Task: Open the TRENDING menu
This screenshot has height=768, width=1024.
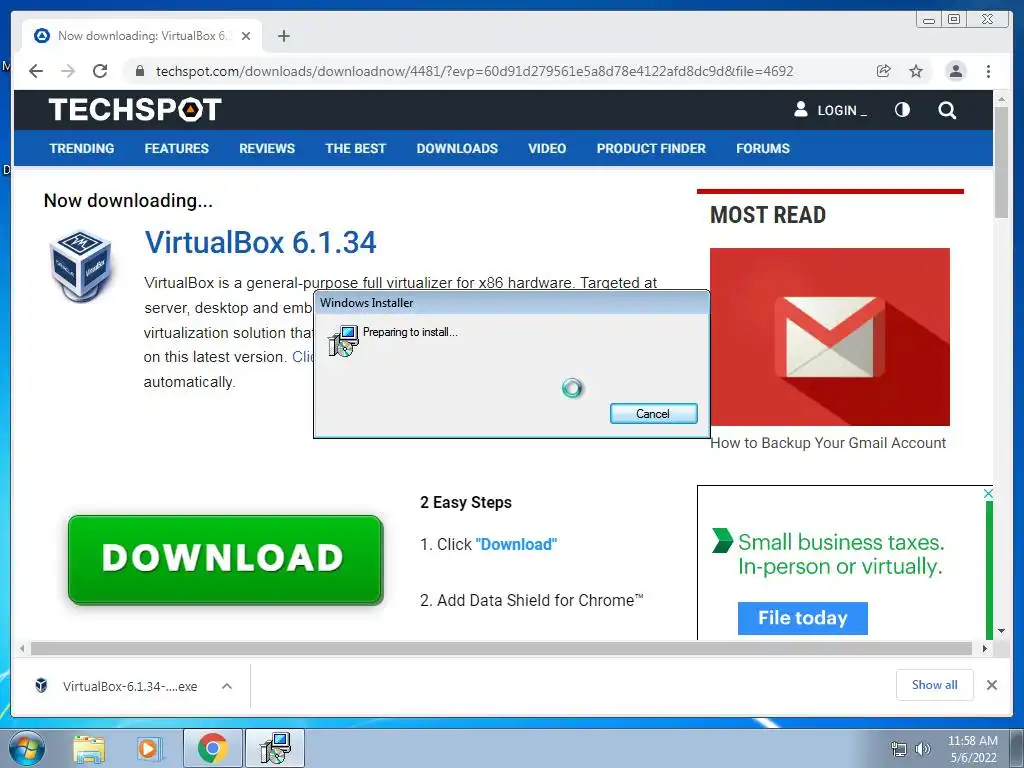Action: (x=82, y=148)
